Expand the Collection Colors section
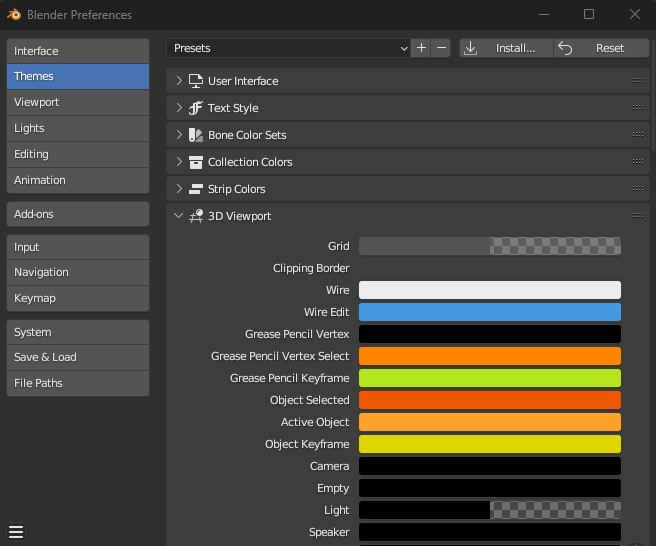Viewport: 656px width, 546px height. (x=179, y=161)
